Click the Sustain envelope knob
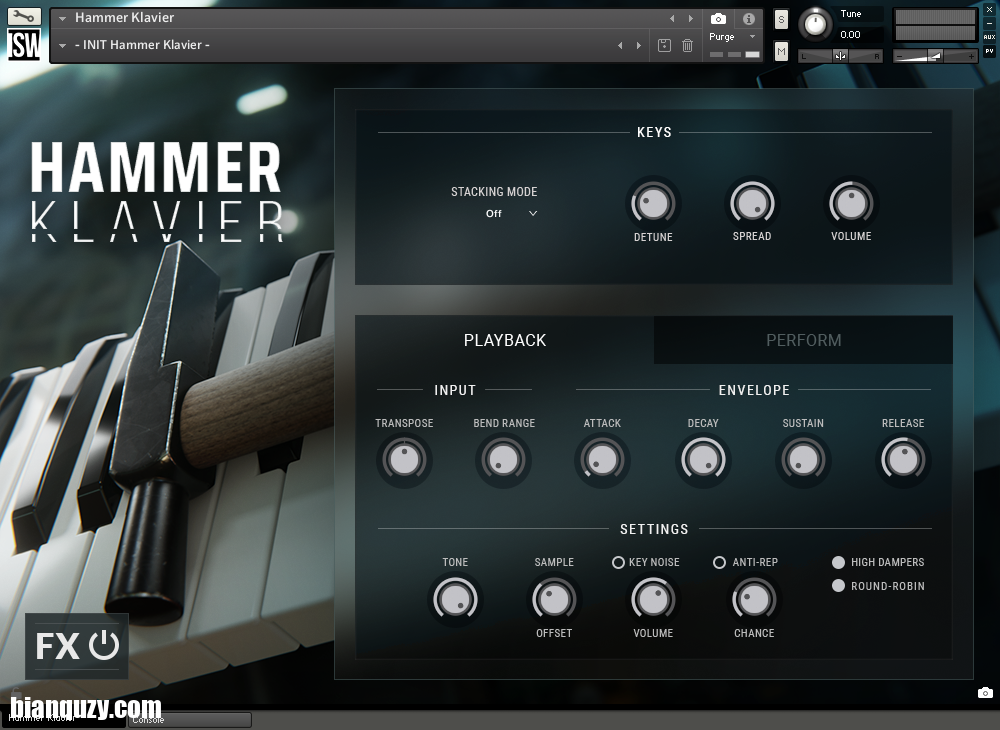 click(x=803, y=460)
